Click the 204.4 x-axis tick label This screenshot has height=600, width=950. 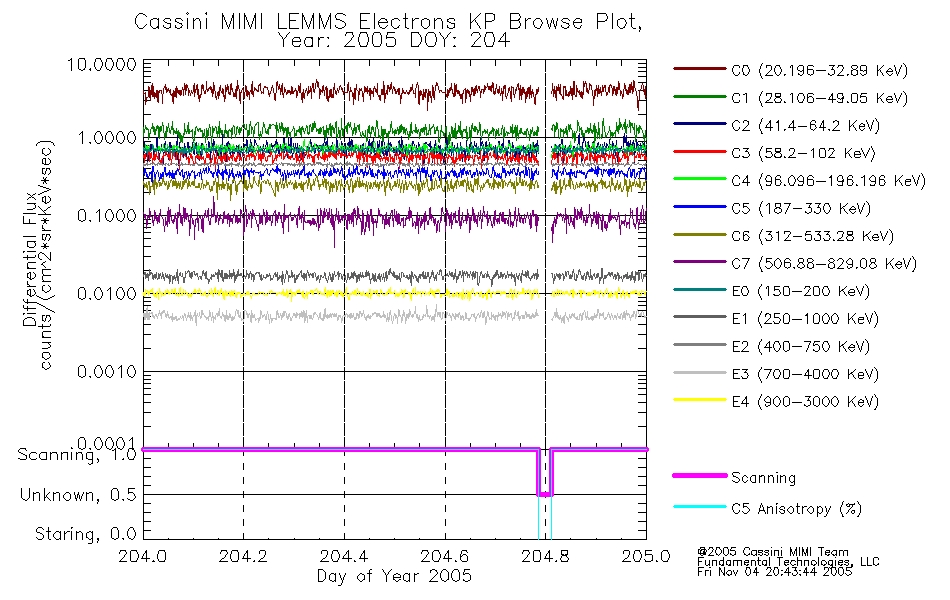tap(344, 556)
